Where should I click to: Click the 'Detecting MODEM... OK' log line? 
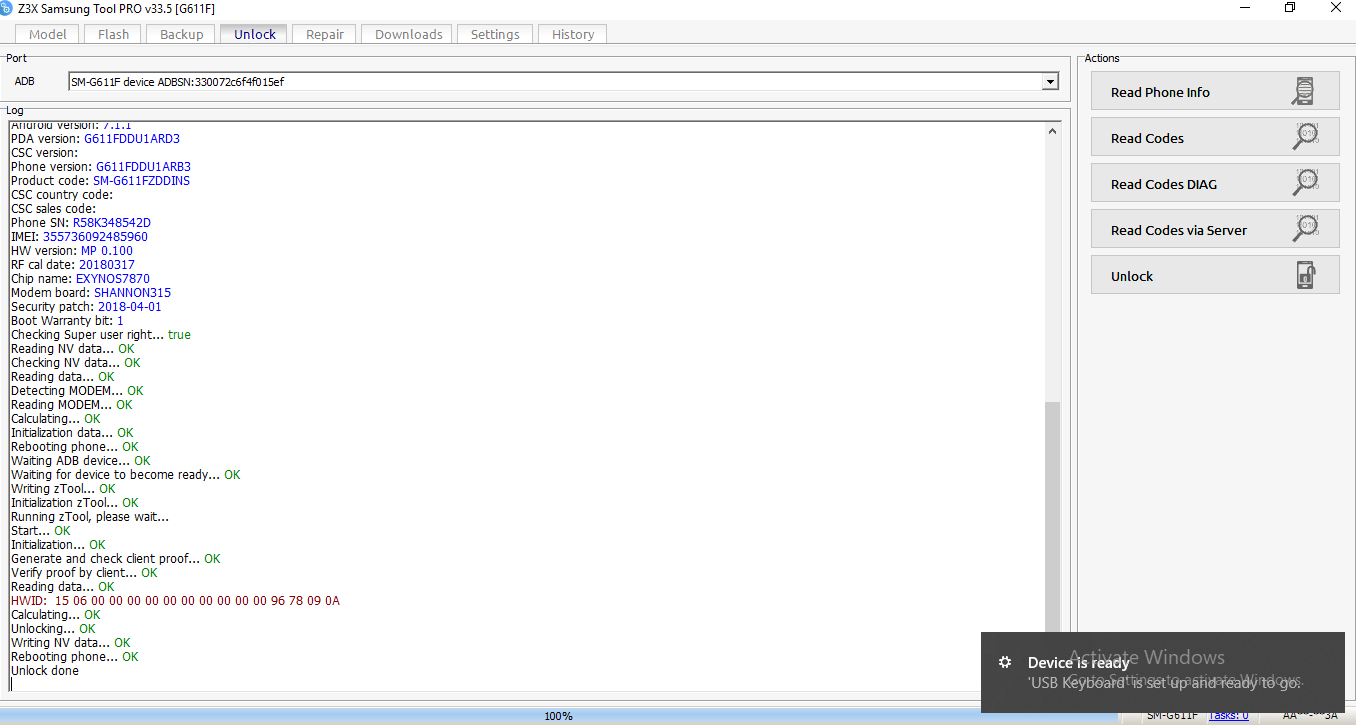pyautogui.click(x=77, y=391)
